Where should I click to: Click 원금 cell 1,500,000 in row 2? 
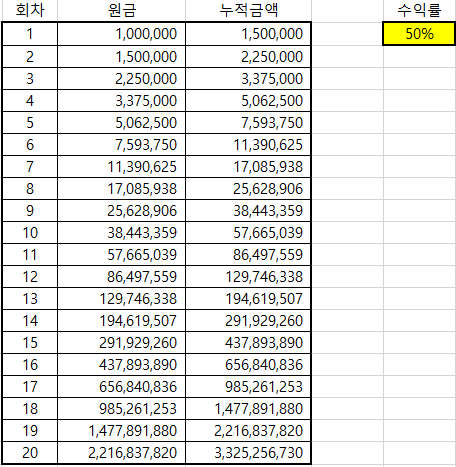coord(121,57)
